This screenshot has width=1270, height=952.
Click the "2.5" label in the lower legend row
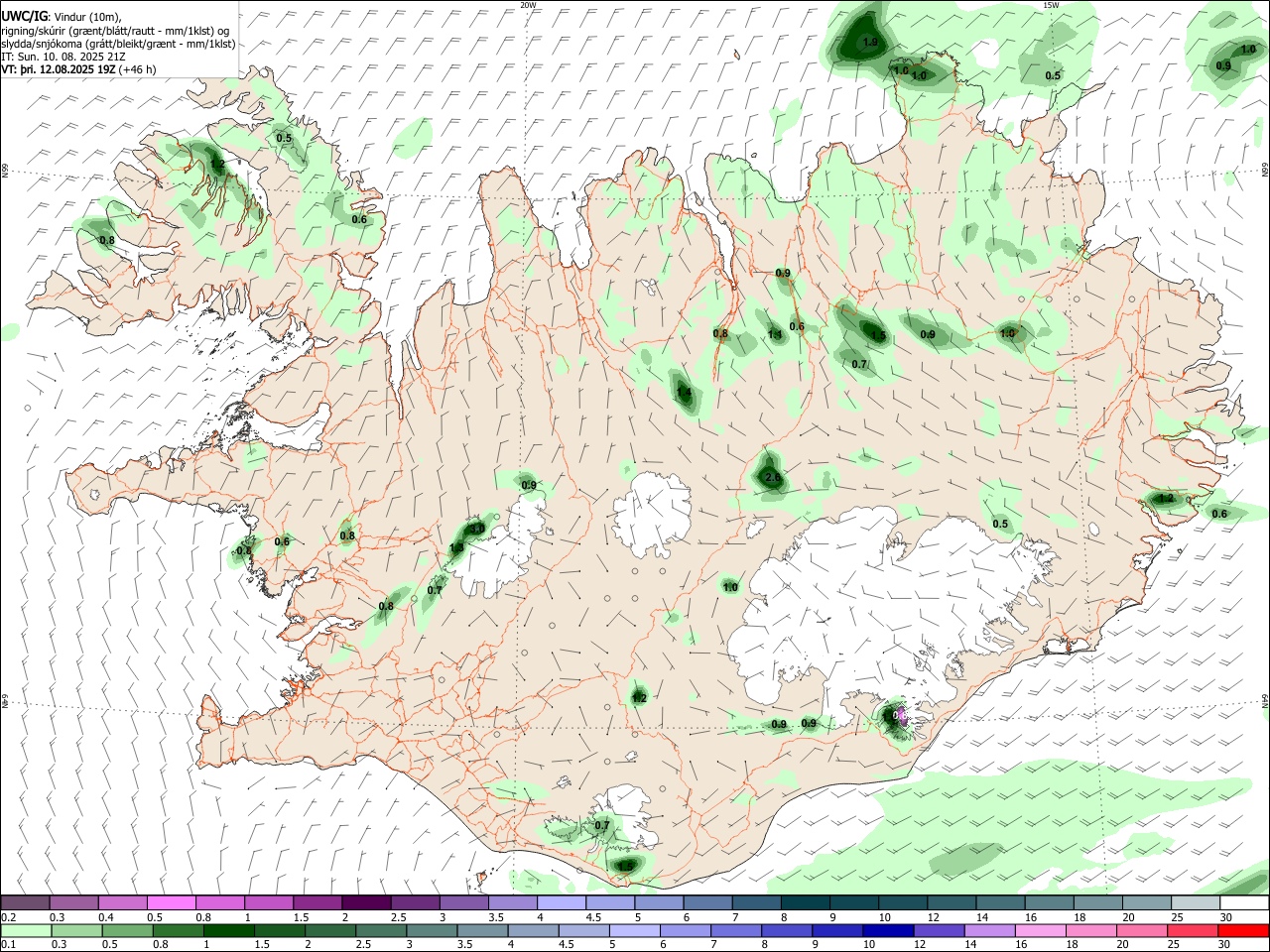[363, 944]
